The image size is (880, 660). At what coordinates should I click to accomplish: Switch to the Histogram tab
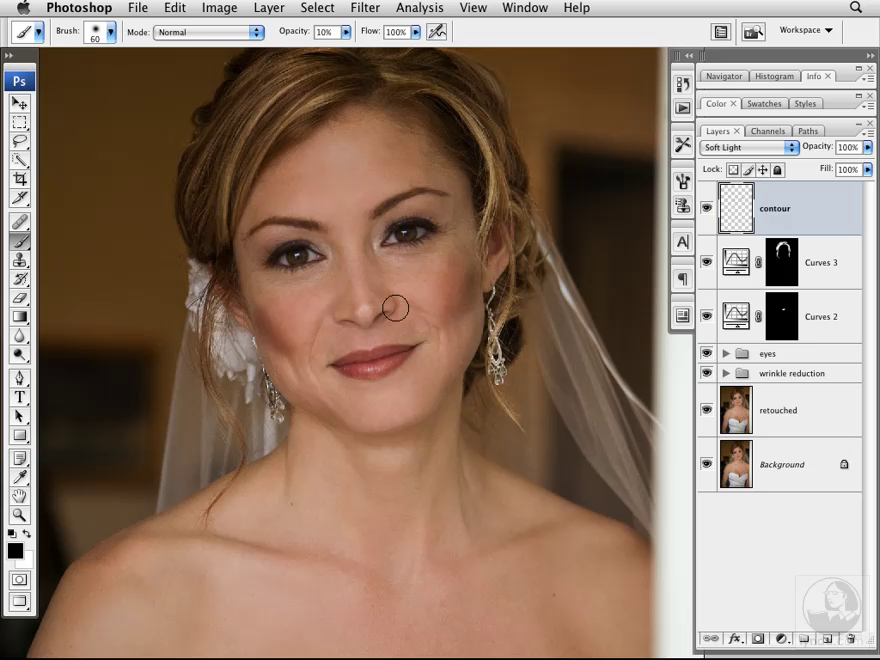(774, 76)
